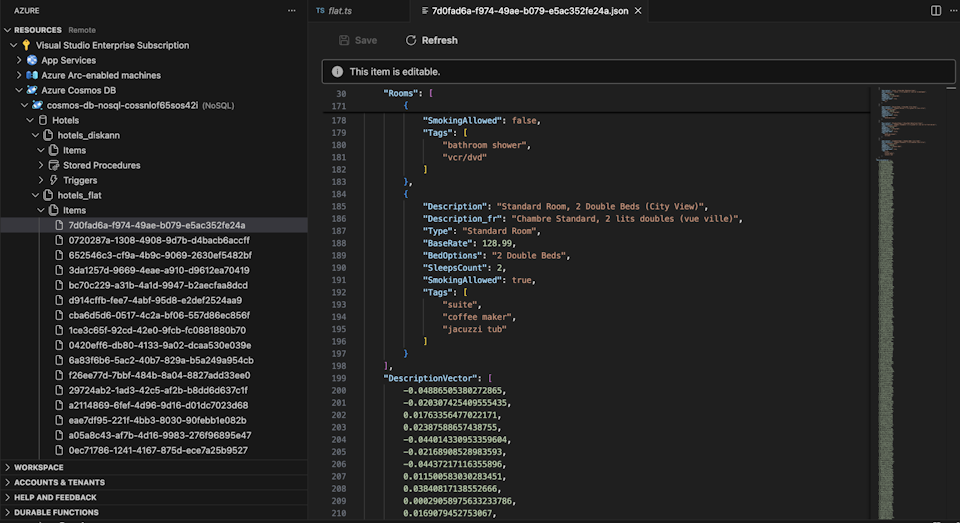Viewport: 960px width, 523px height.
Task: Click the Azure Arc-enabled machines icon
Action: coord(32,75)
